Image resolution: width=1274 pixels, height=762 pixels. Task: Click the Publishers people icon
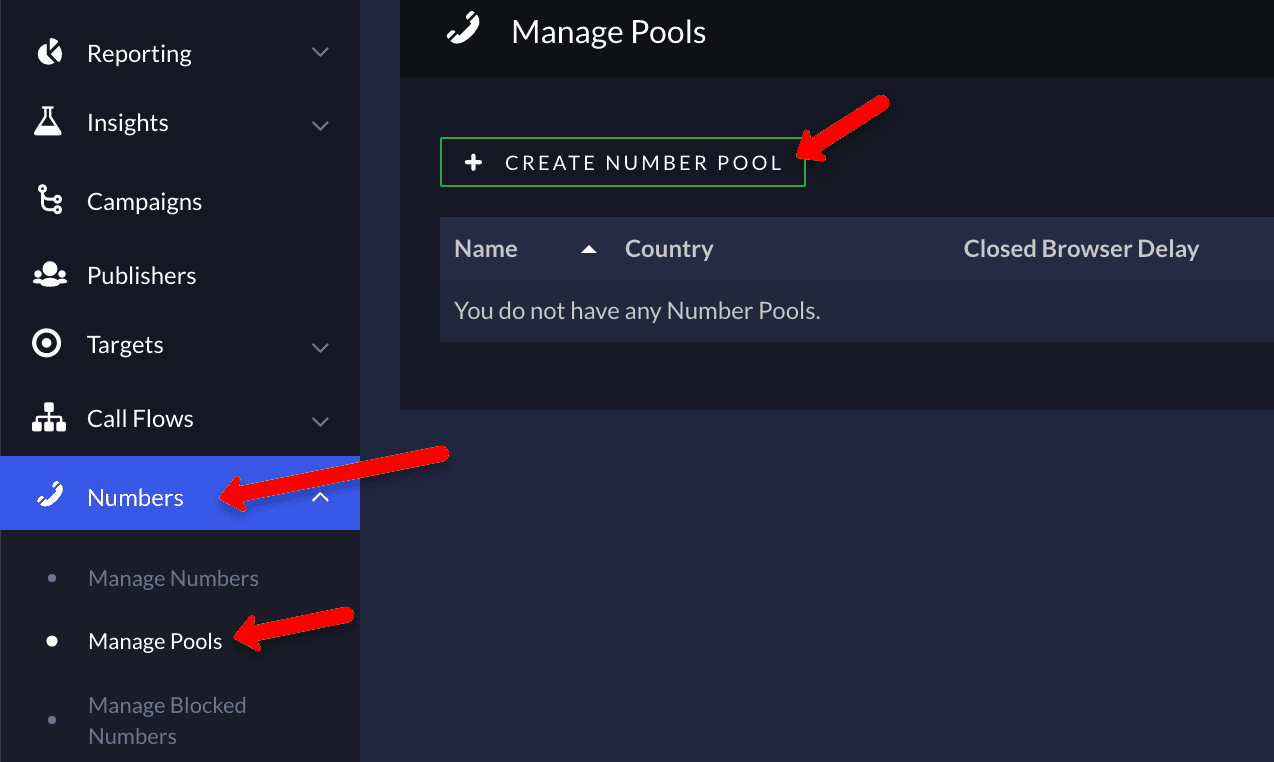tap(49, 274)
